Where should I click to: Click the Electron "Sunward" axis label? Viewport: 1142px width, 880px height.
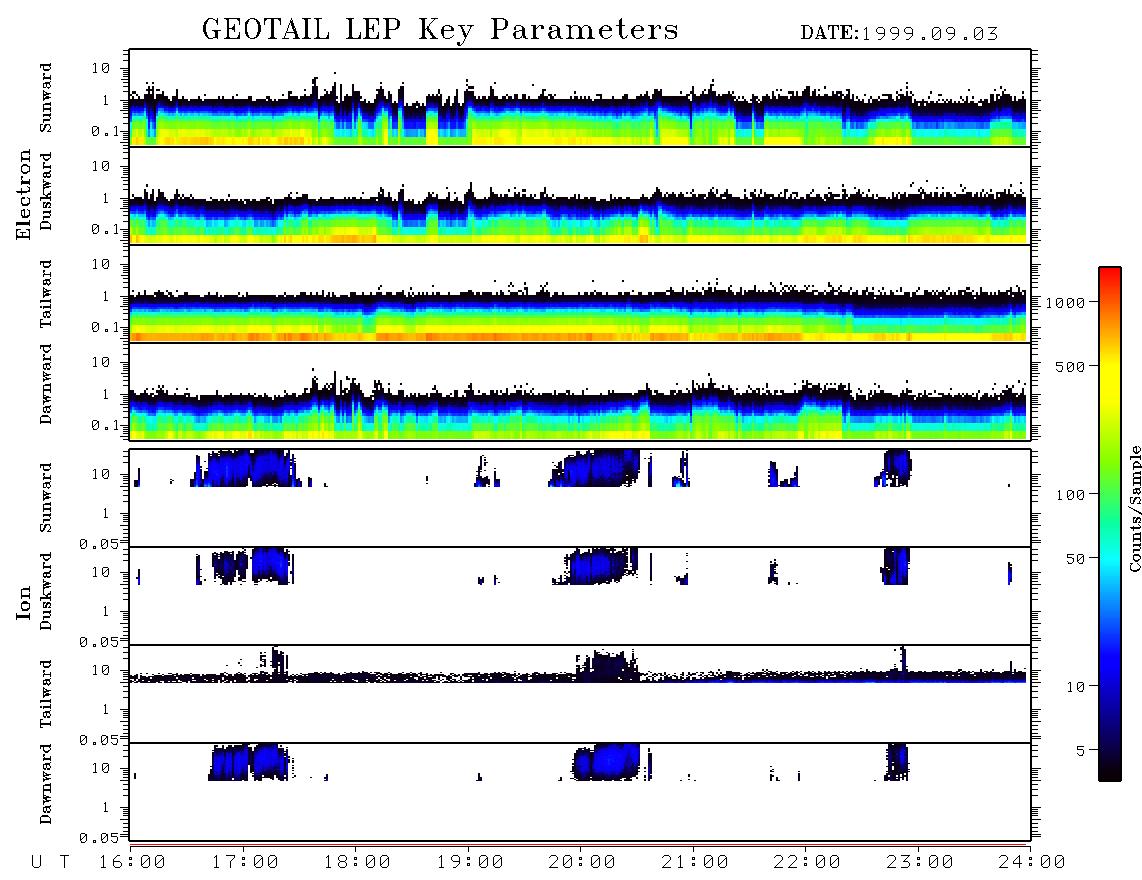point(45,98)
